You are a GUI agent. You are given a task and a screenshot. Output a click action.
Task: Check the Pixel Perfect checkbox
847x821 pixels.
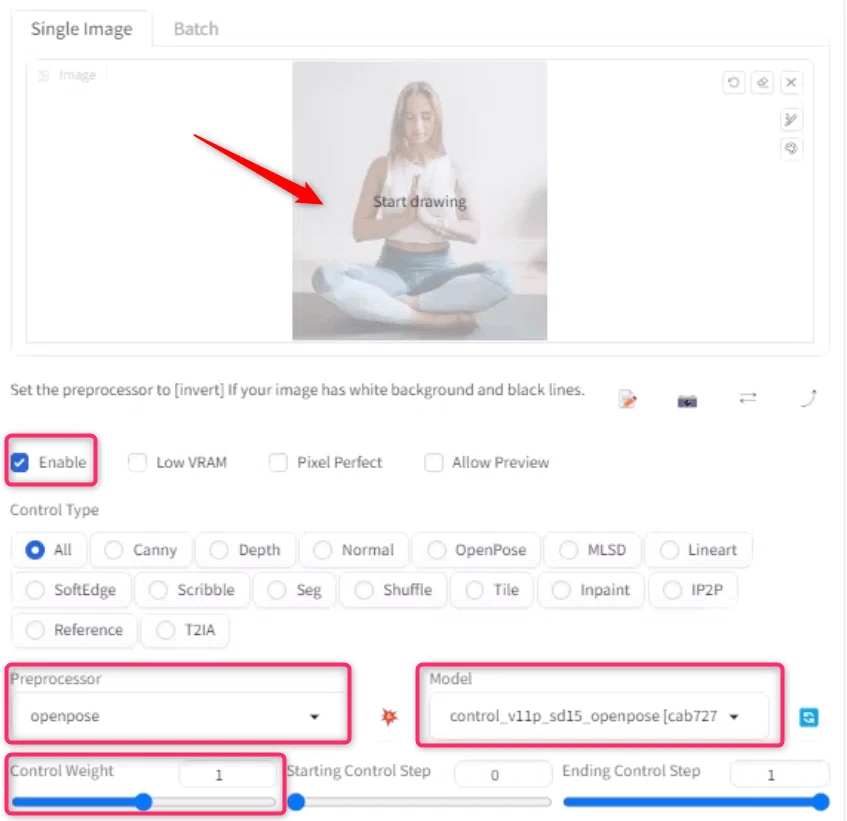[x=278, y=462]
